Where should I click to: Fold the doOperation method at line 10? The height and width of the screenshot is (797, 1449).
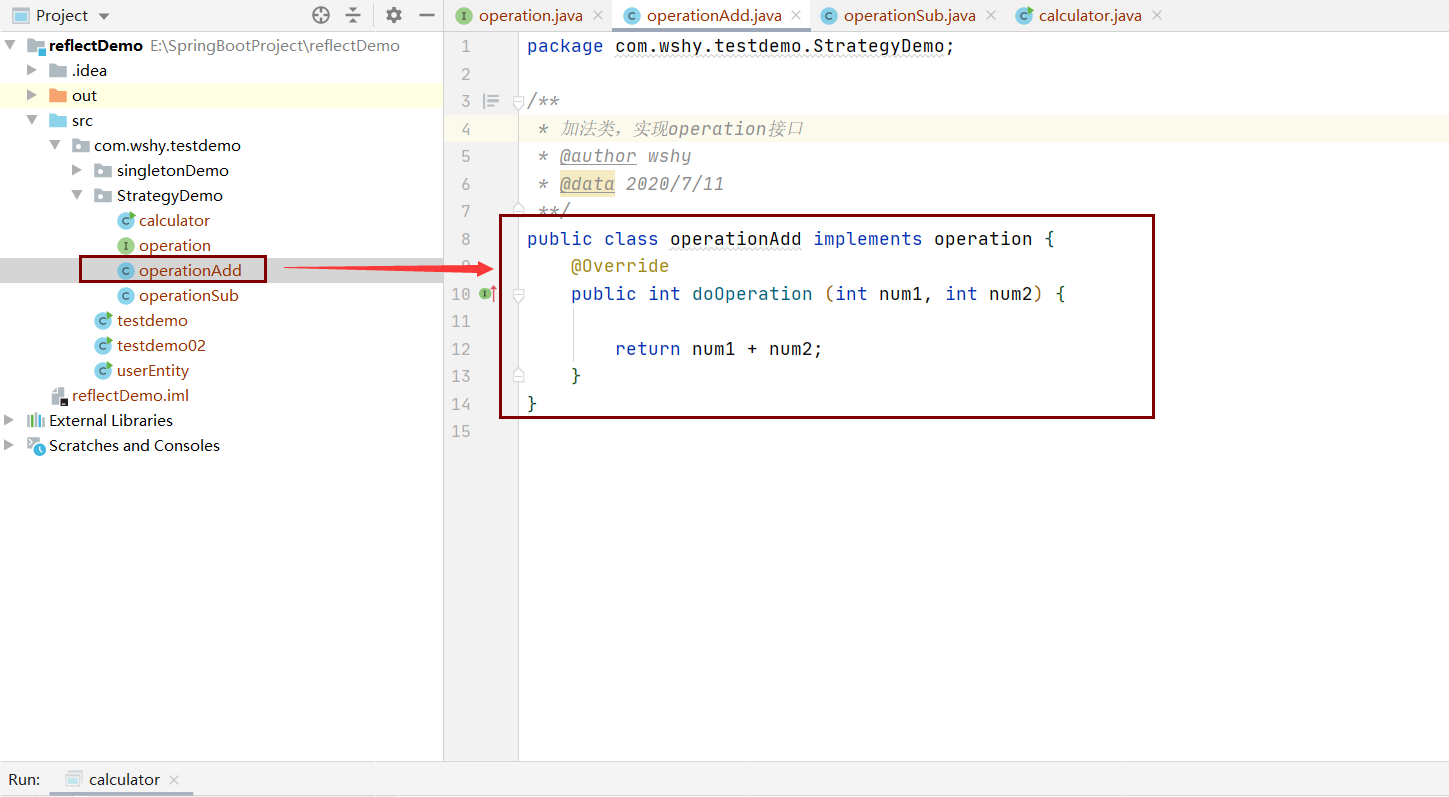518,295
